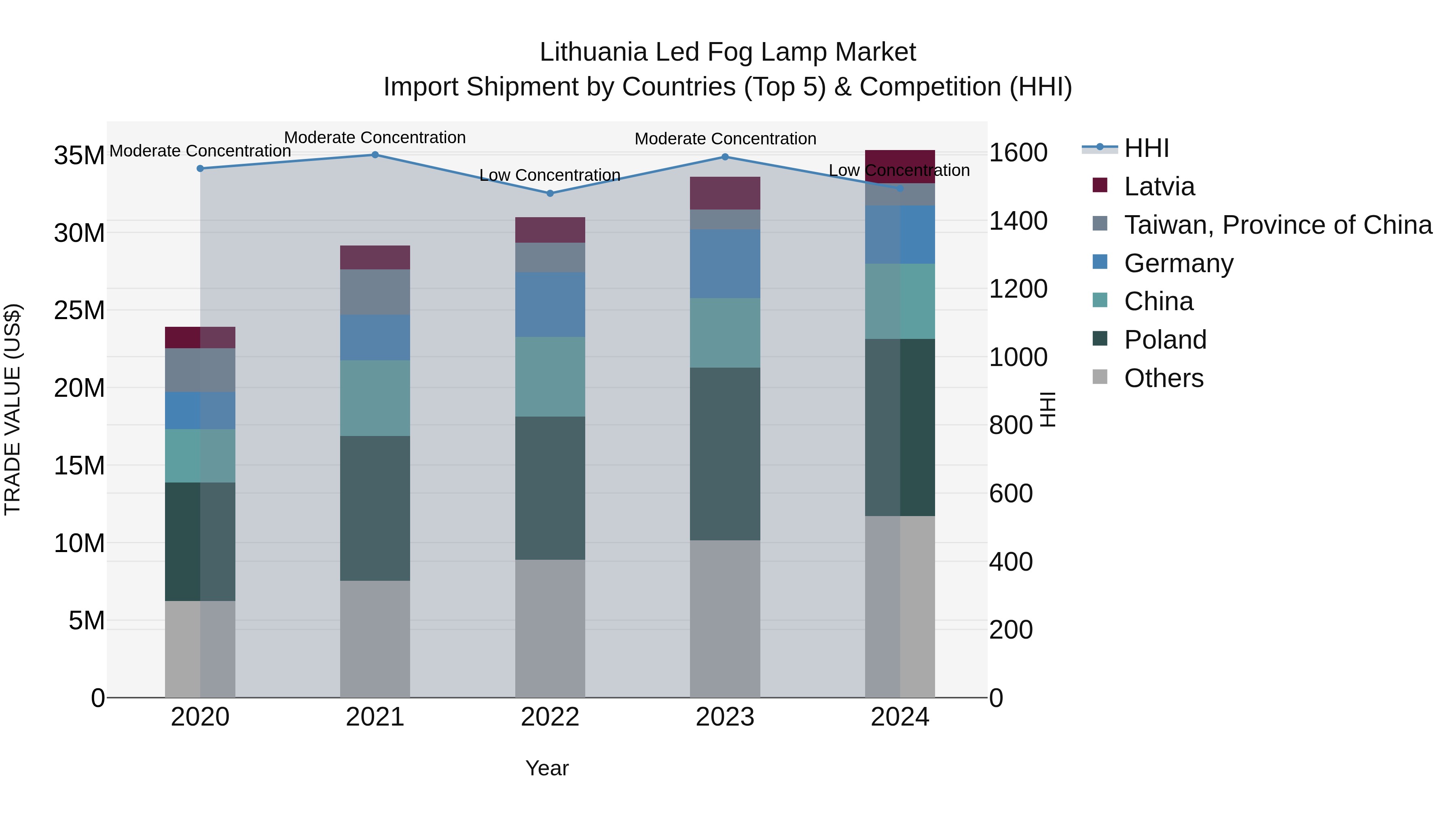Click the chart title 'Lithuania Led Fog Lamp Market'
This screenshot has height=819, width=1456.
click(728, 52)
